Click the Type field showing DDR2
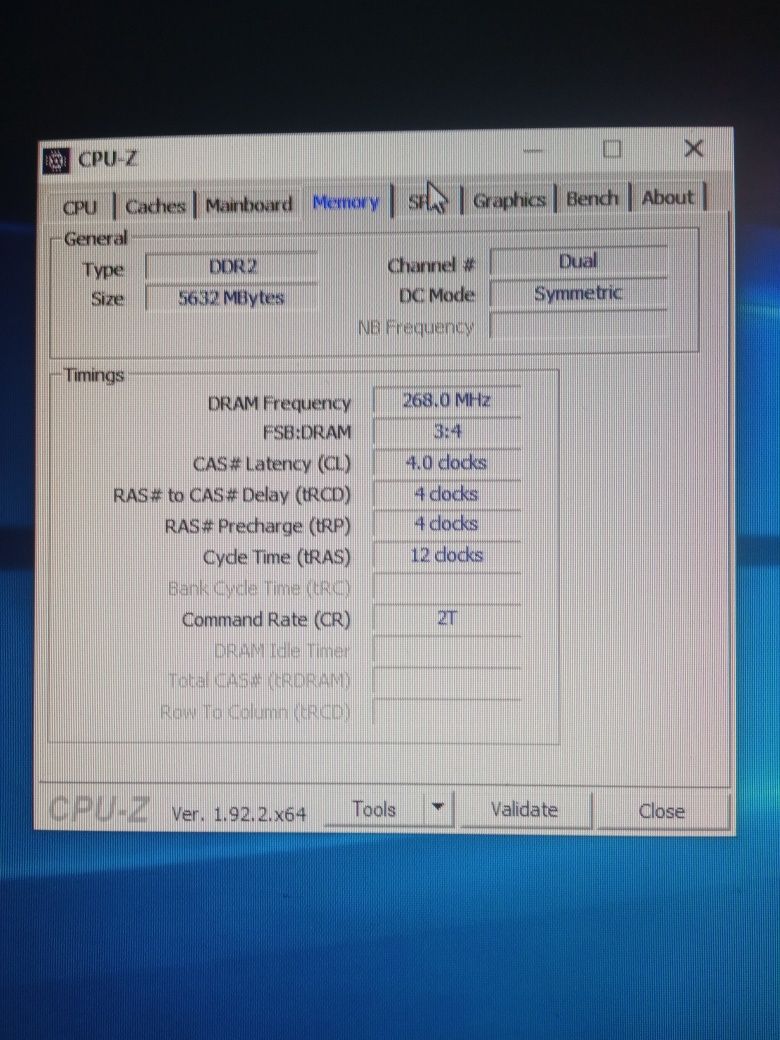This screenshot has width=780, height=1040. coord(231,267)
